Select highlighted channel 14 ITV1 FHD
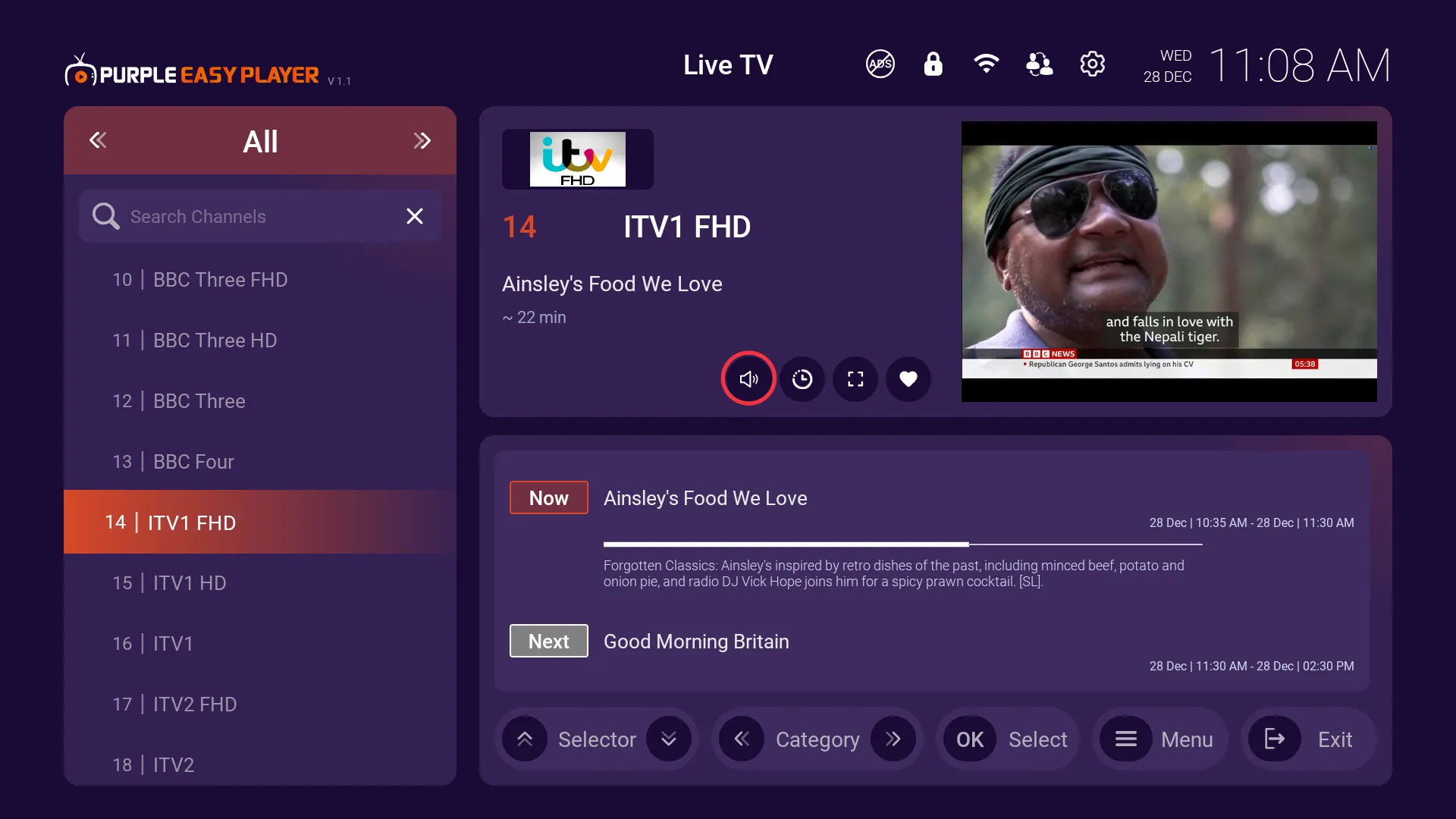 coord(260,522)
